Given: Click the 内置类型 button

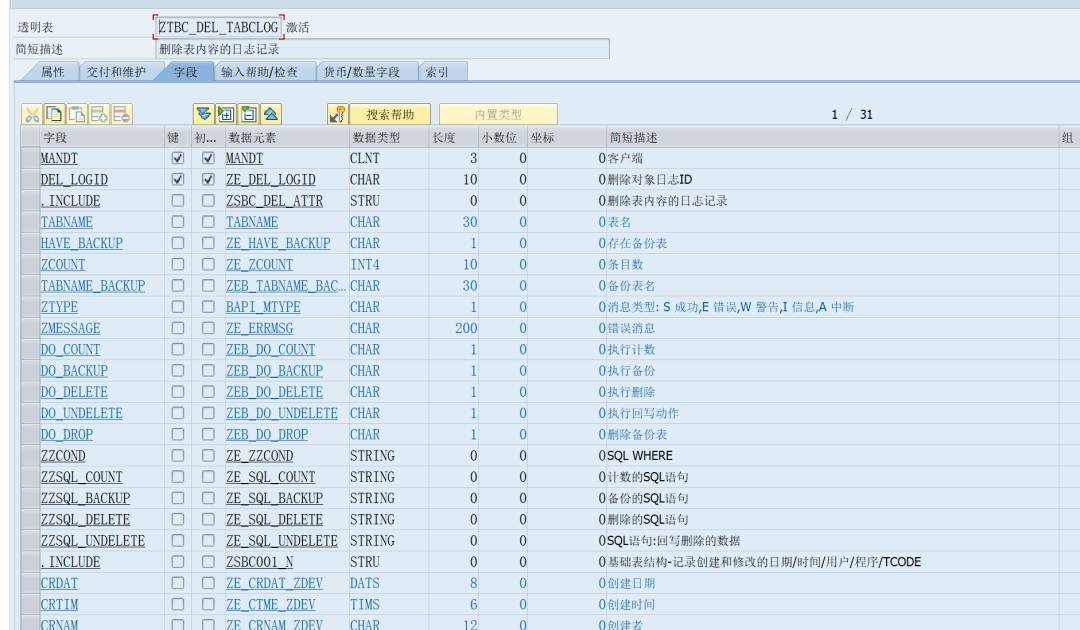Looking at the screenshot, I should (x=498, y=114).
